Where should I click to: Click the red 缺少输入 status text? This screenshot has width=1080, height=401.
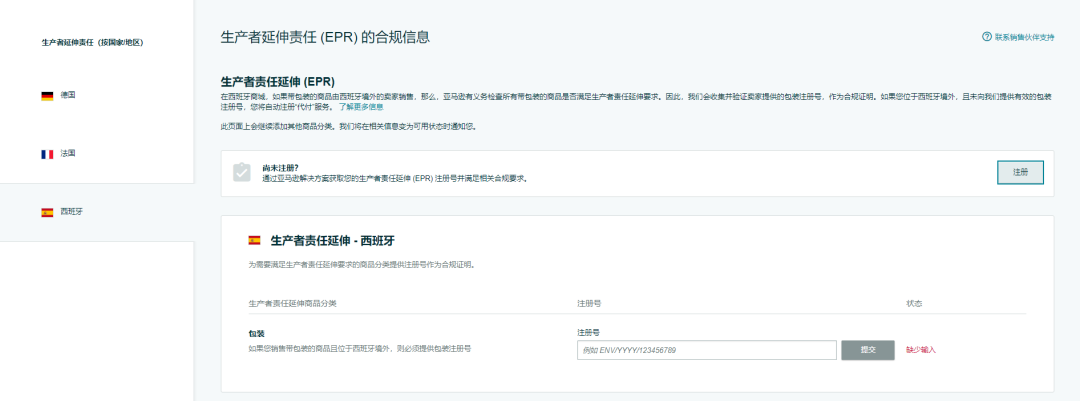(x=920, y=350)
